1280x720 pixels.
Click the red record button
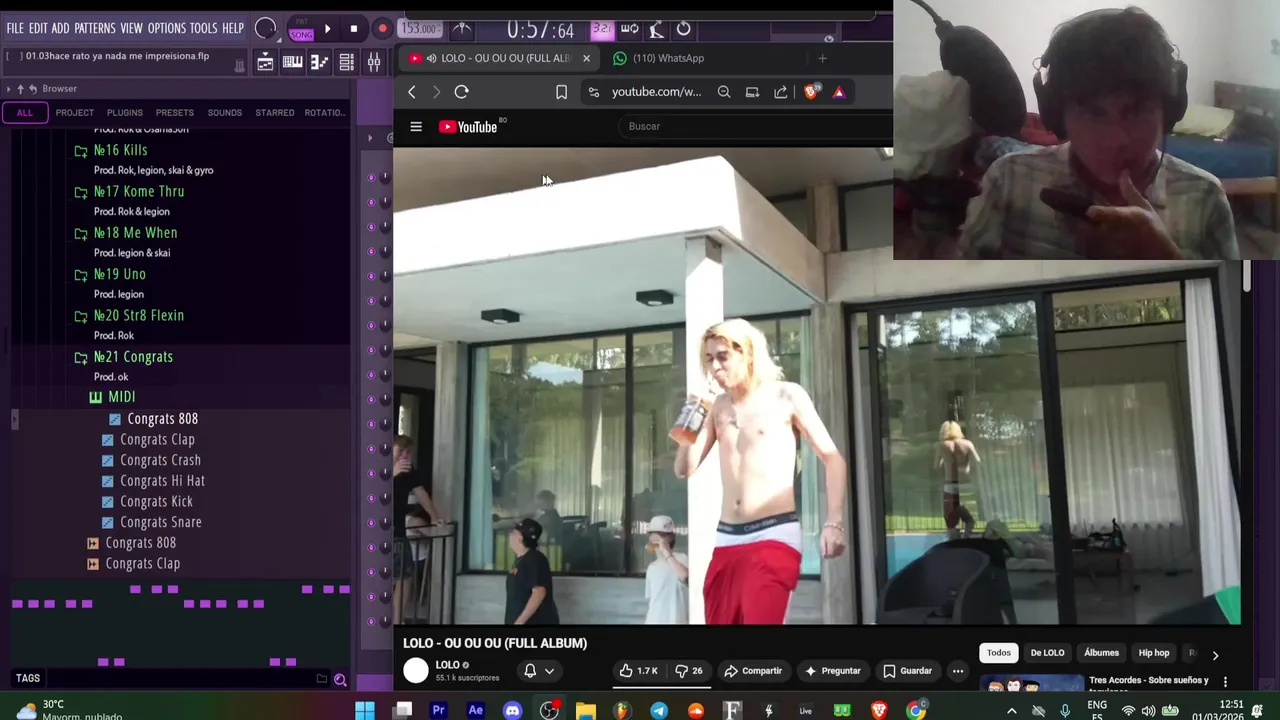tap(382, 29)
